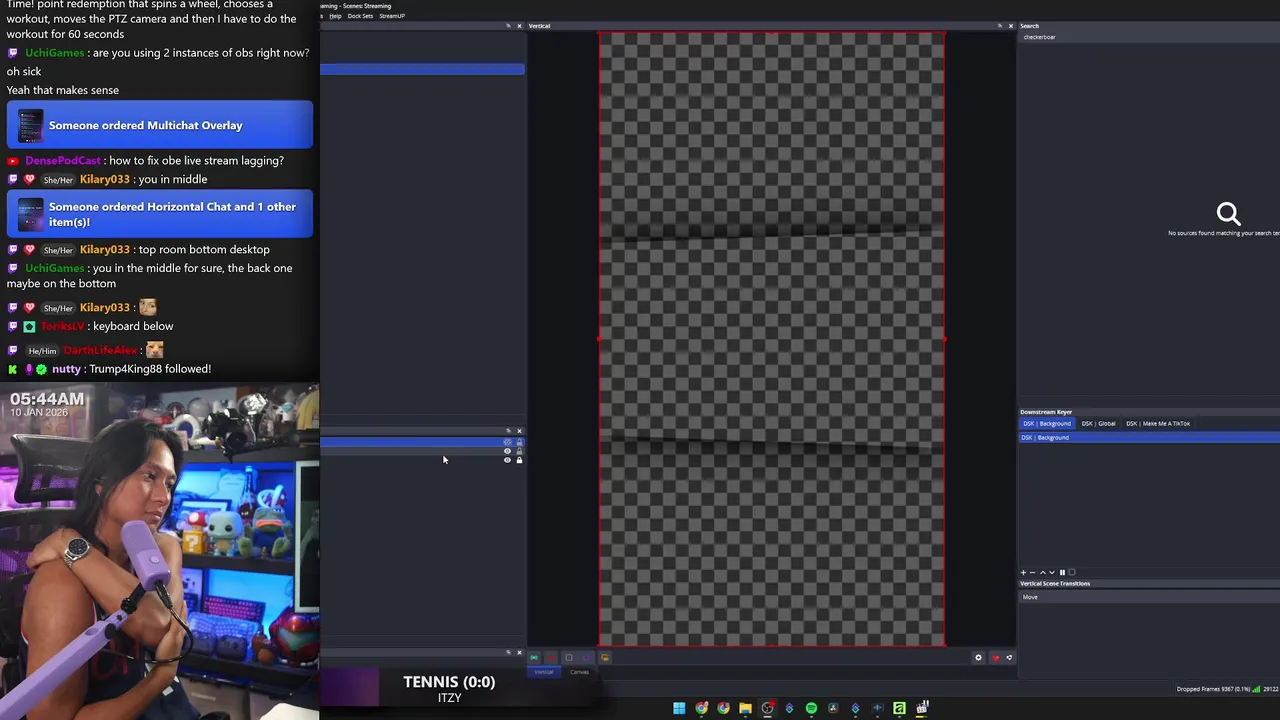
Task: Toggle visibility eye of the highlighted source row
Action: (x=507, y=442)
